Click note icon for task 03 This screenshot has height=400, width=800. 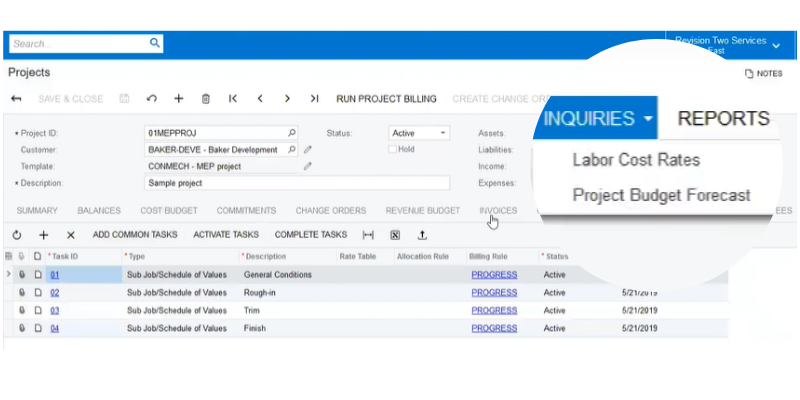click(38, 311)
